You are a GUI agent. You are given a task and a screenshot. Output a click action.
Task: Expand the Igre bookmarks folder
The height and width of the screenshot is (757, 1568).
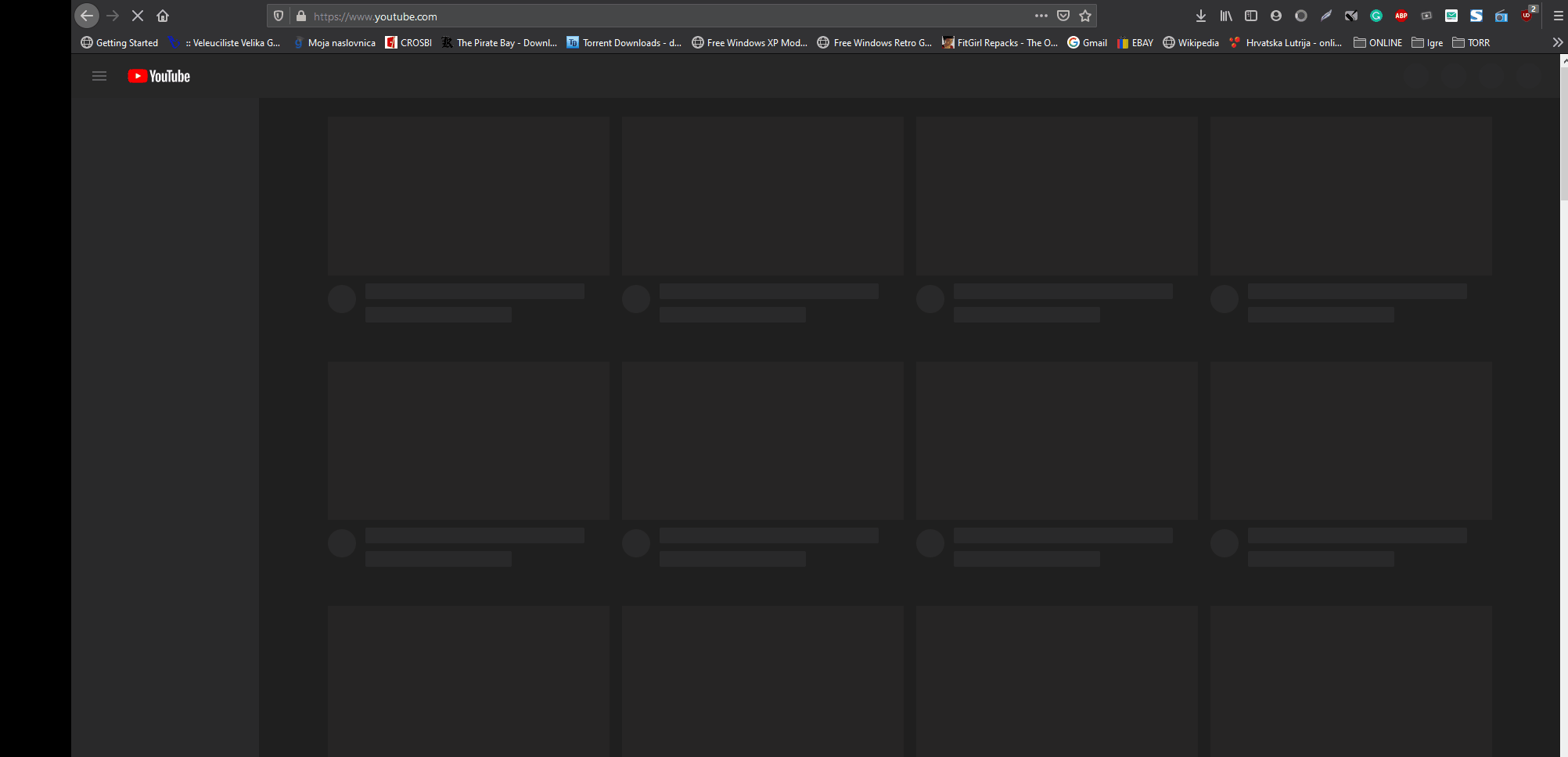(x=1427, y=43)
